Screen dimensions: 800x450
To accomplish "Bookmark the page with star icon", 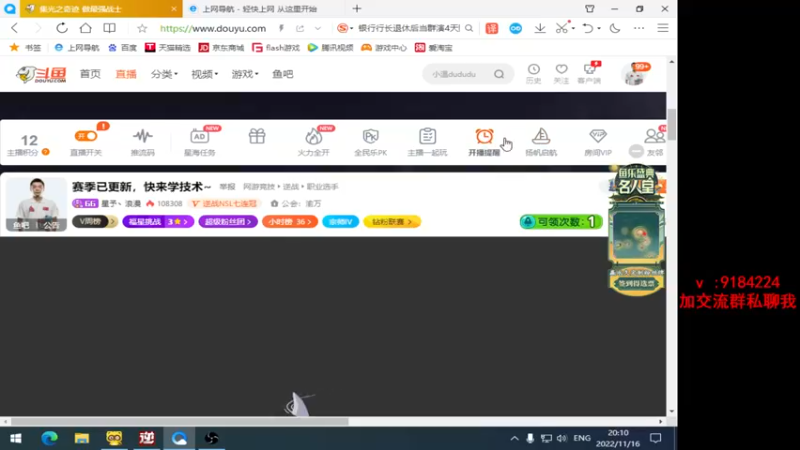I will [x=142, y=28].
